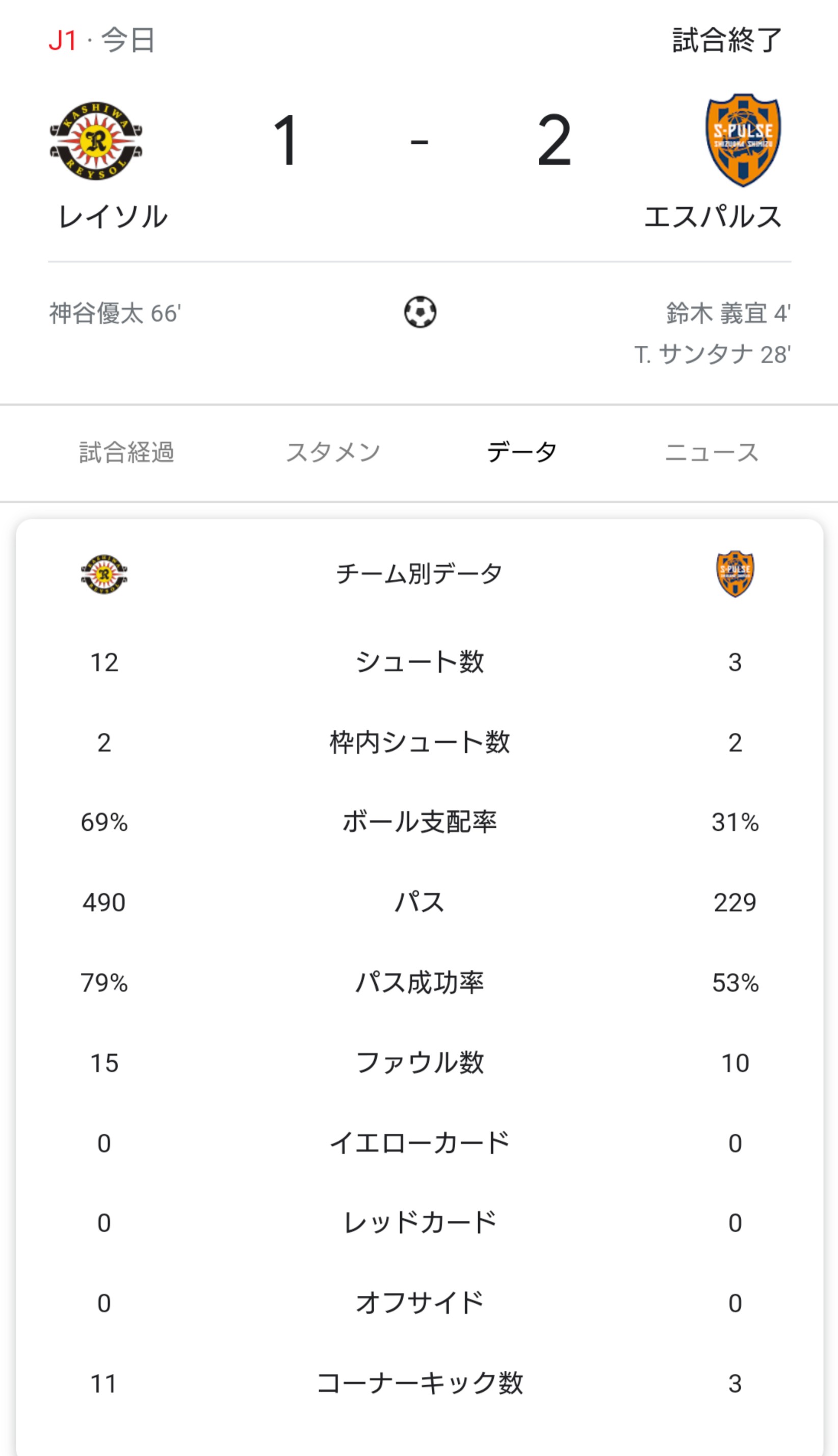Click goal scorer 神谷優太 66'
This screenshot has width=838, height=1456.
coord(115,314)
